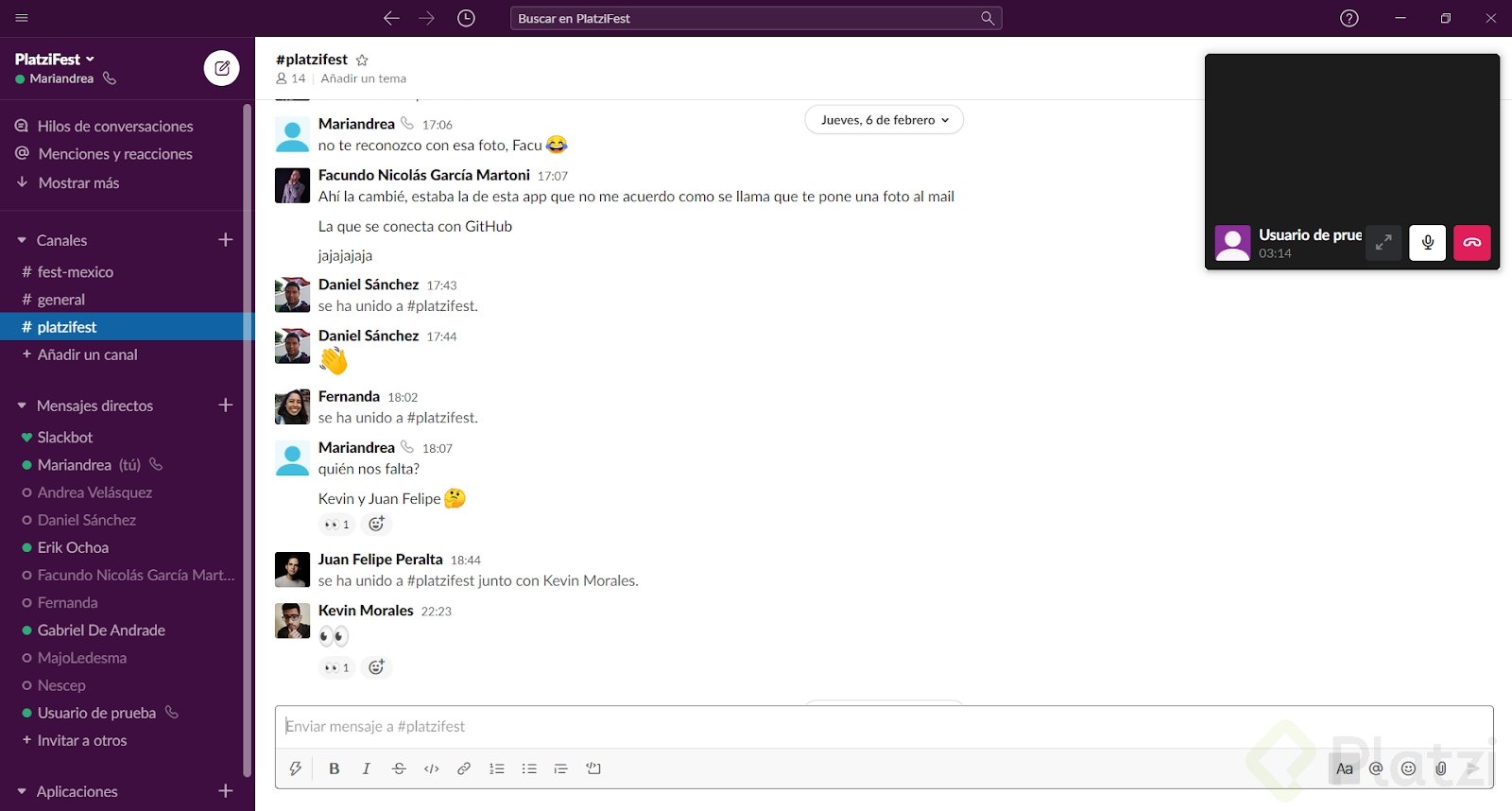The width and height of the screenshot is (1512, 811).
Task: Click the search magnifier icon
Action: [988, 18]
